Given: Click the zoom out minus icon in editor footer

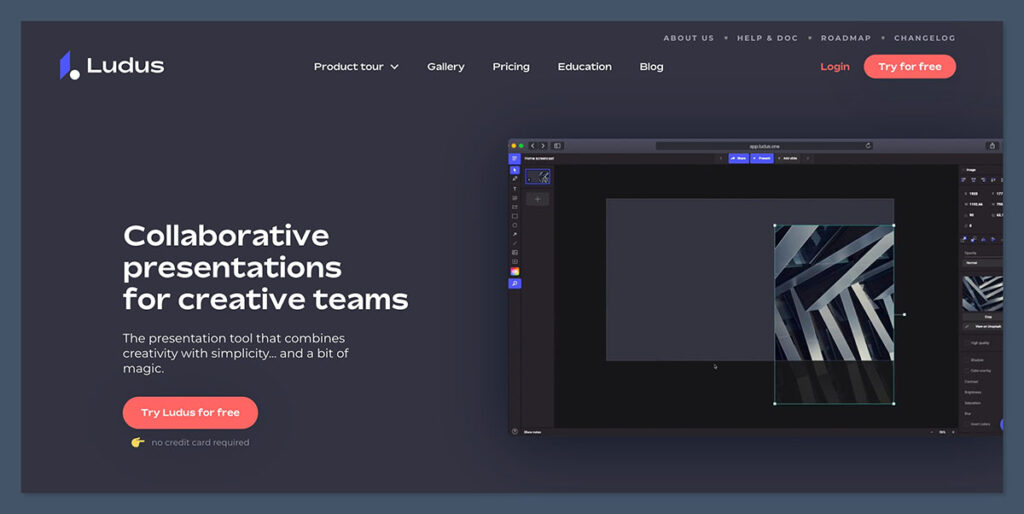Looking at the screenshot, I should tap(932, 432).
